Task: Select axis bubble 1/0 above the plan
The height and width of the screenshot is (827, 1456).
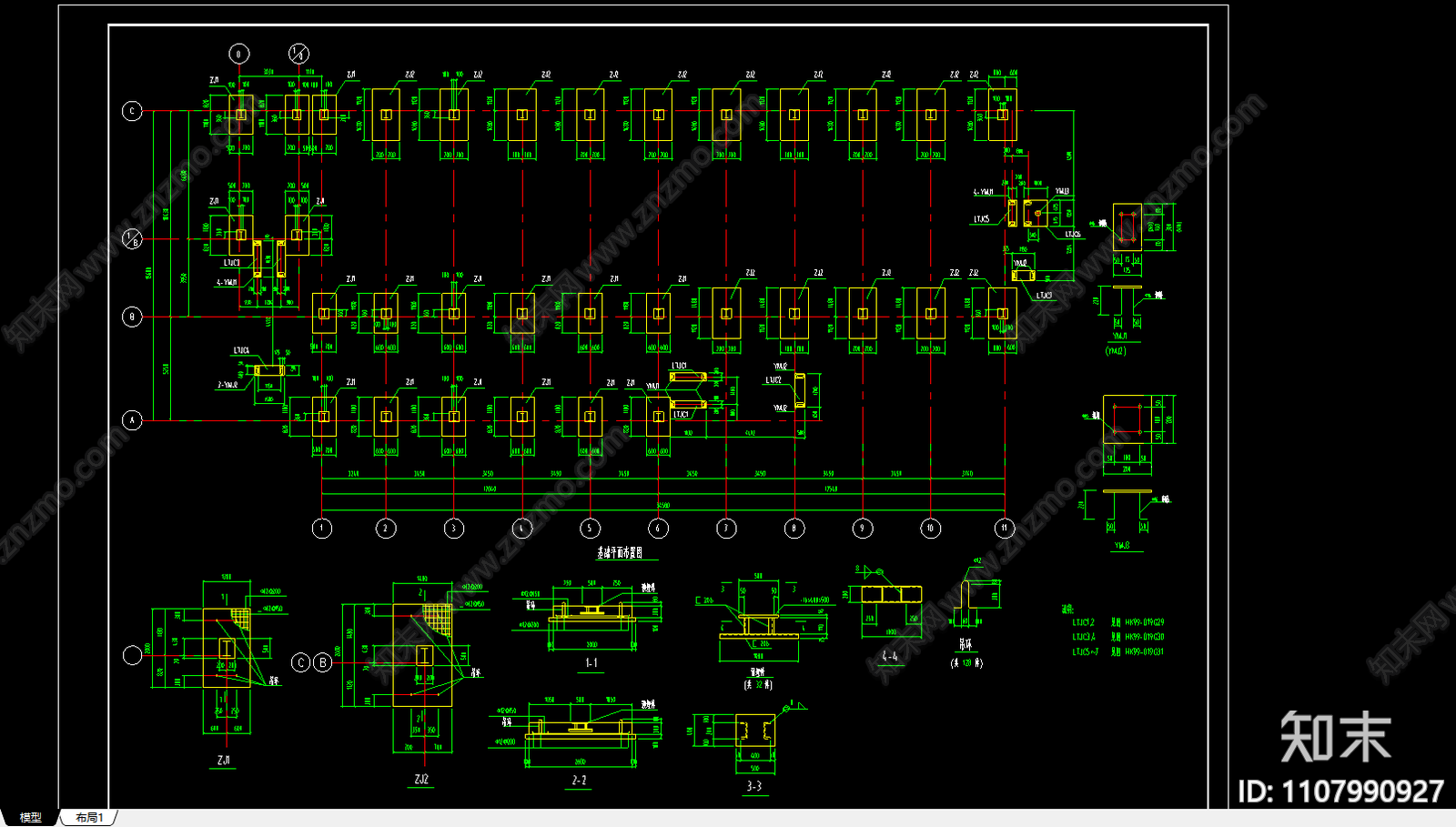Action: (298, 54)
